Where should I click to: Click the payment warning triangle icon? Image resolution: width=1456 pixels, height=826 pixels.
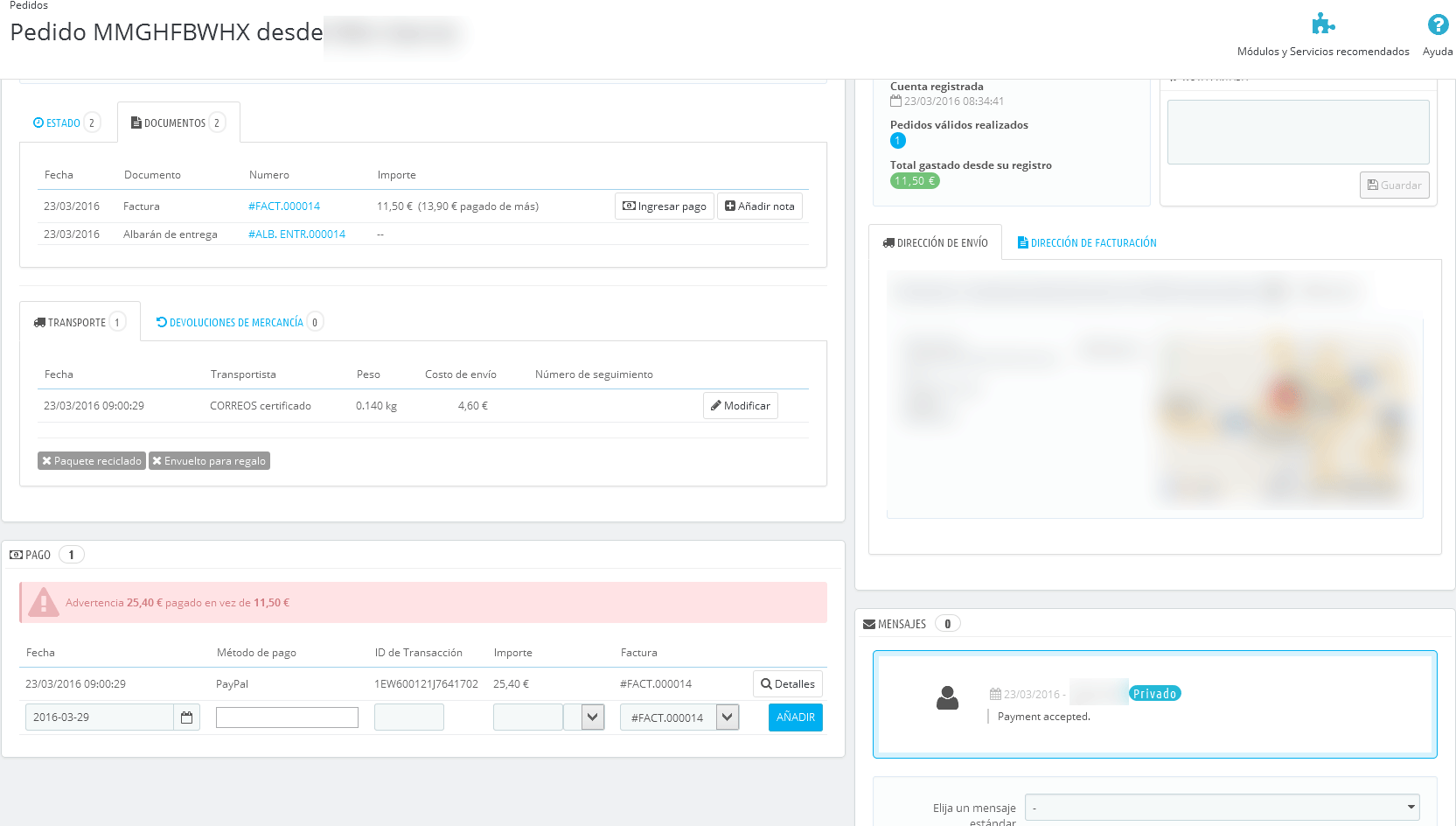(x=43, y=602)
